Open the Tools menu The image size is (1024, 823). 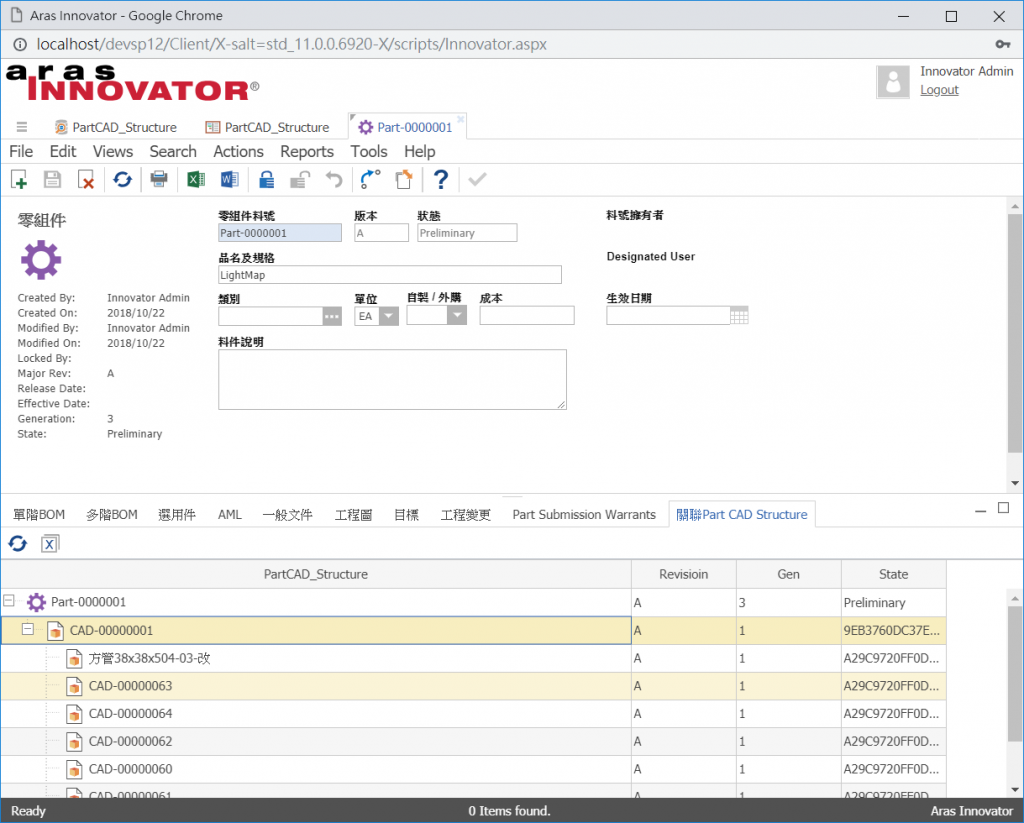coord(369,152)
